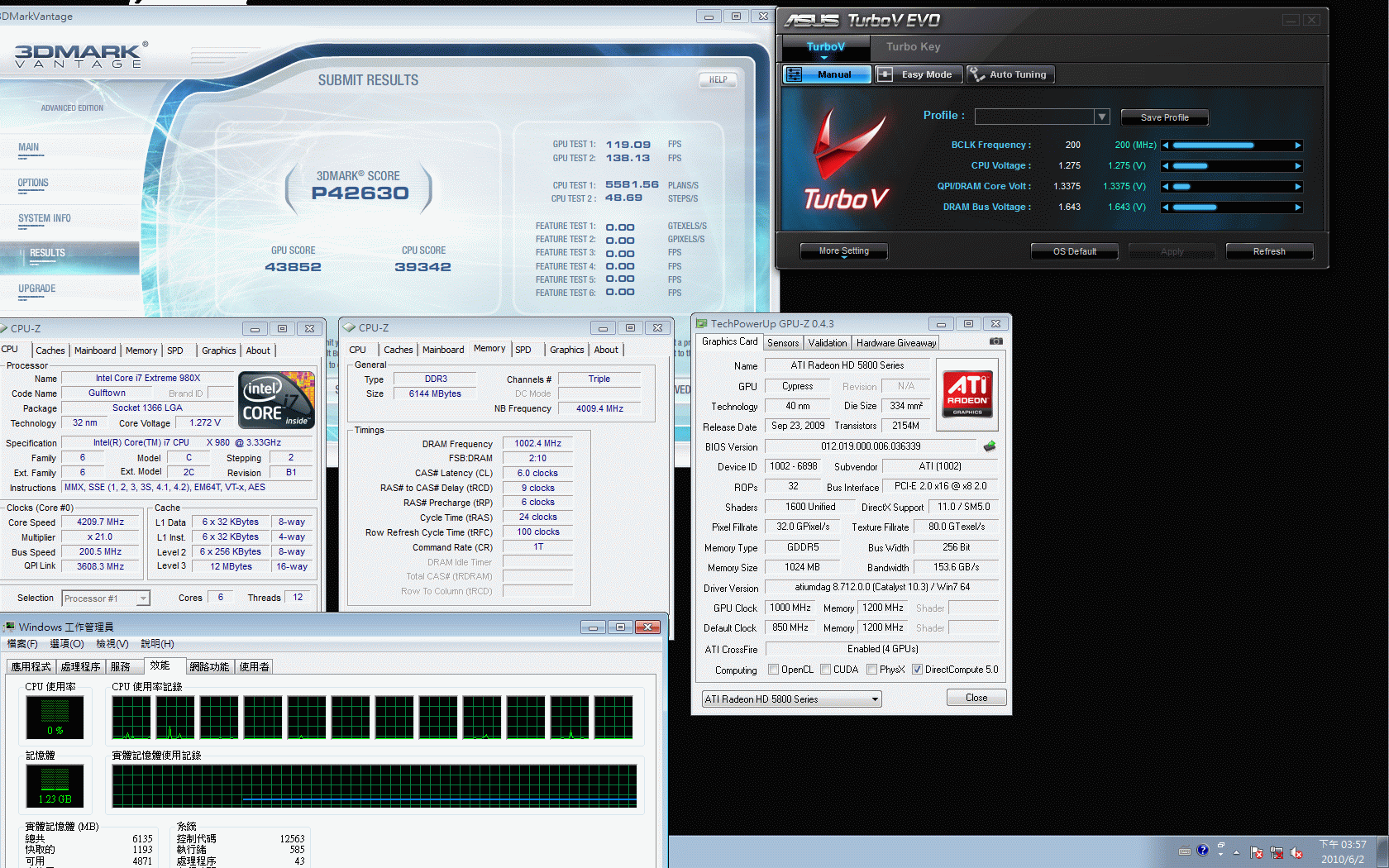Click the GPU-Z Name field ATI Radeon HD 5800 Series
This screenshot has width=1389, height=868.
click(x=847, y=365)
